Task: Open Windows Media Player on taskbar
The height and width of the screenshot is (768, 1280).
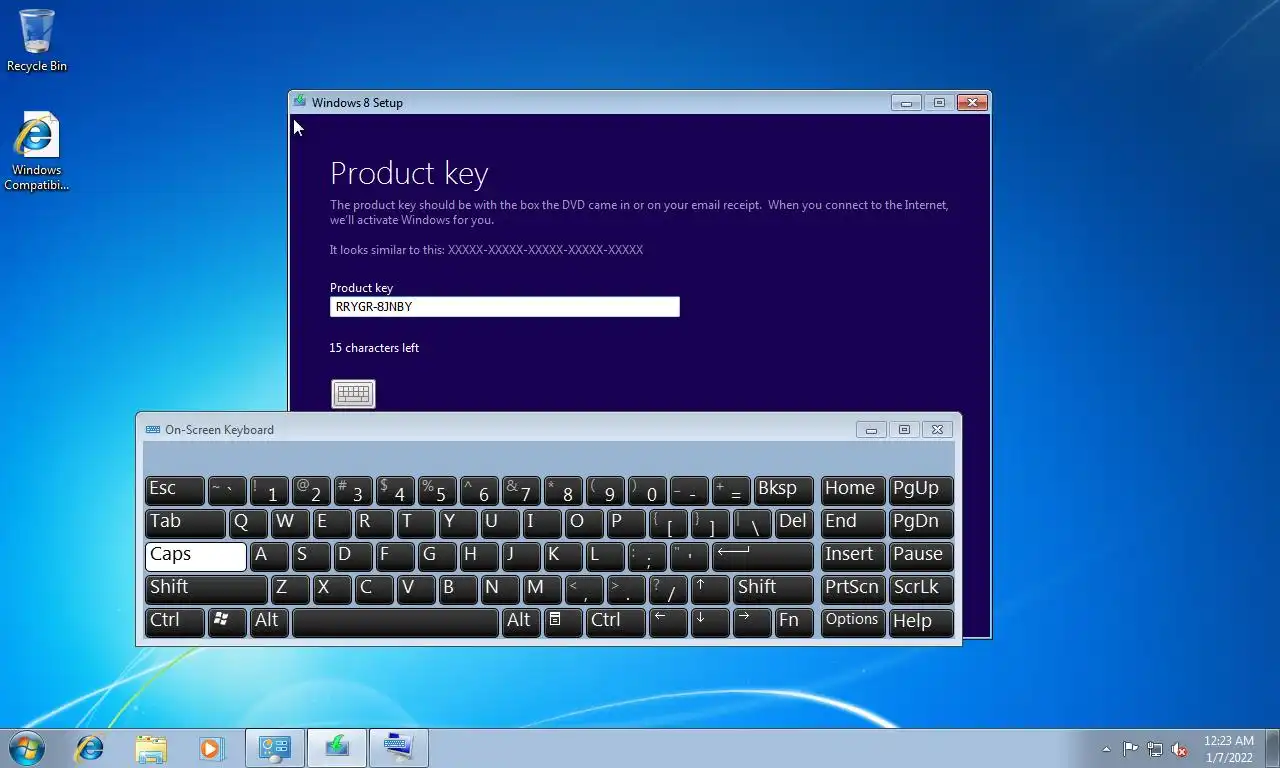Action: coord(211,747)
